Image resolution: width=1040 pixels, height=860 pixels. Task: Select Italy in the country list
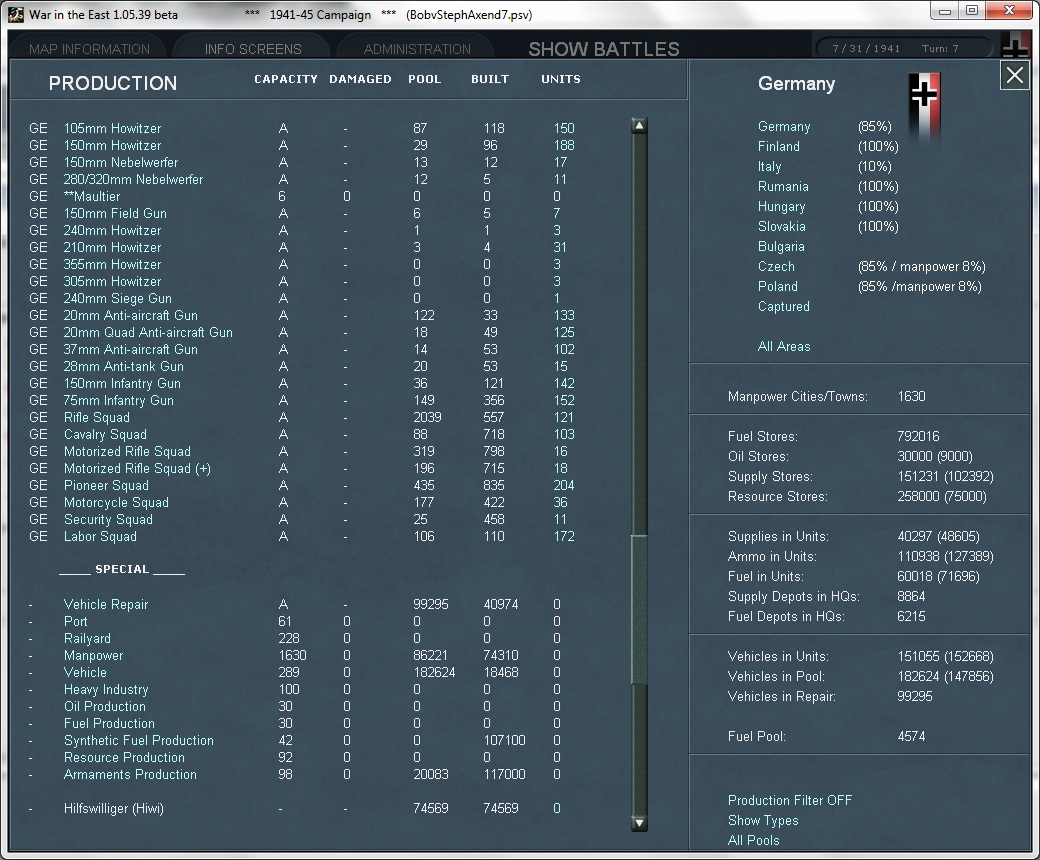coord(769,166)
